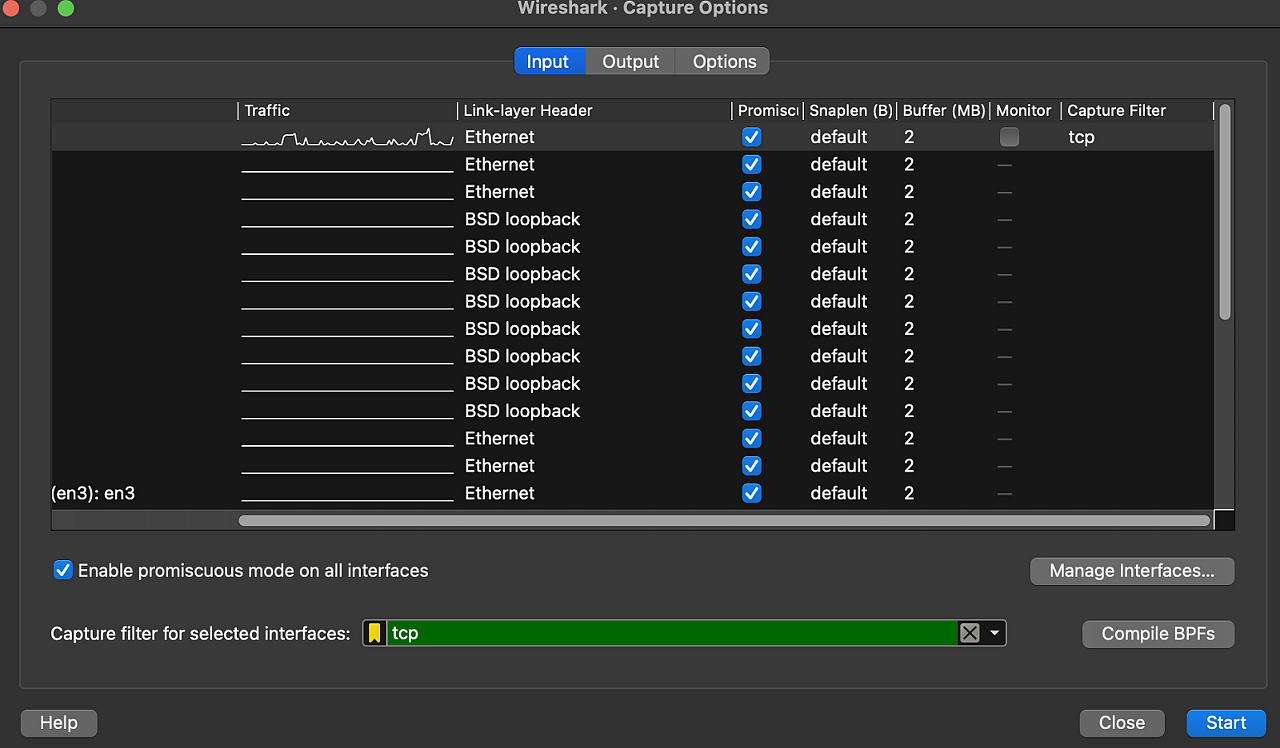Image resolution: width=1280 pixels, height=748 pixels.
Task: Switch to the Output tab
Action: 631,61
